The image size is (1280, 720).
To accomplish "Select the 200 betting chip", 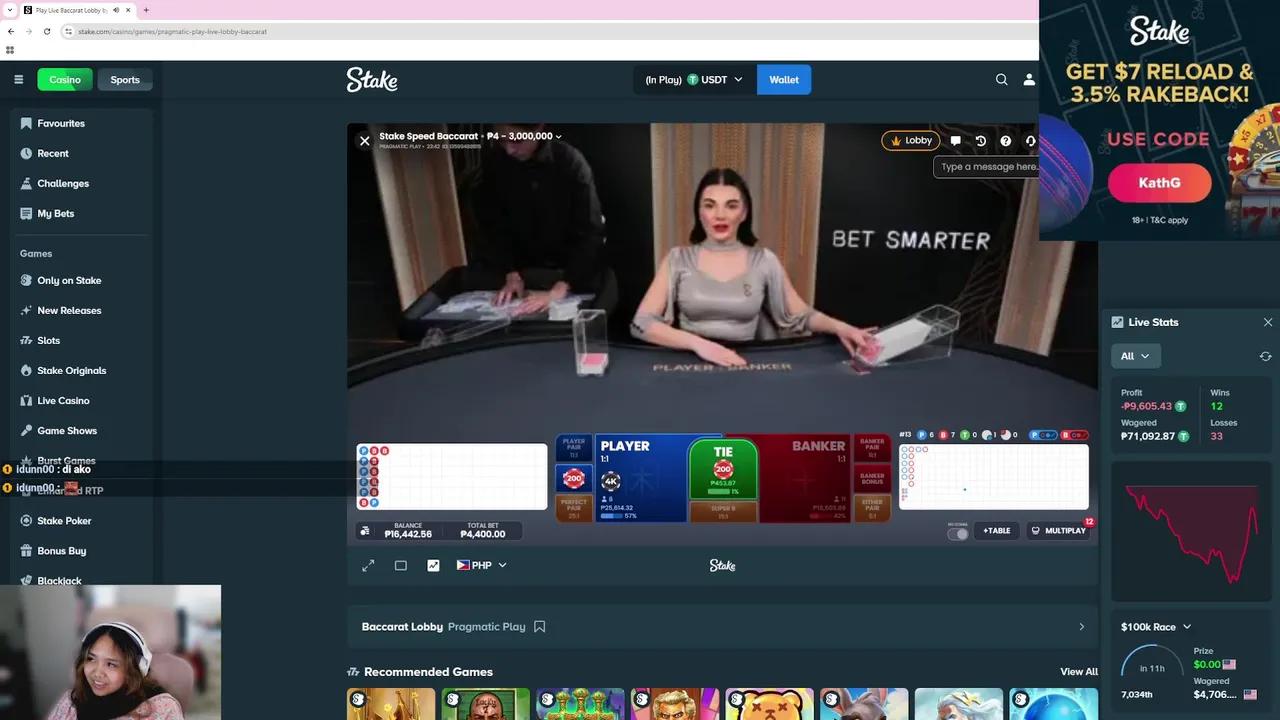I will pyautogui.click(x=574, y=478).
